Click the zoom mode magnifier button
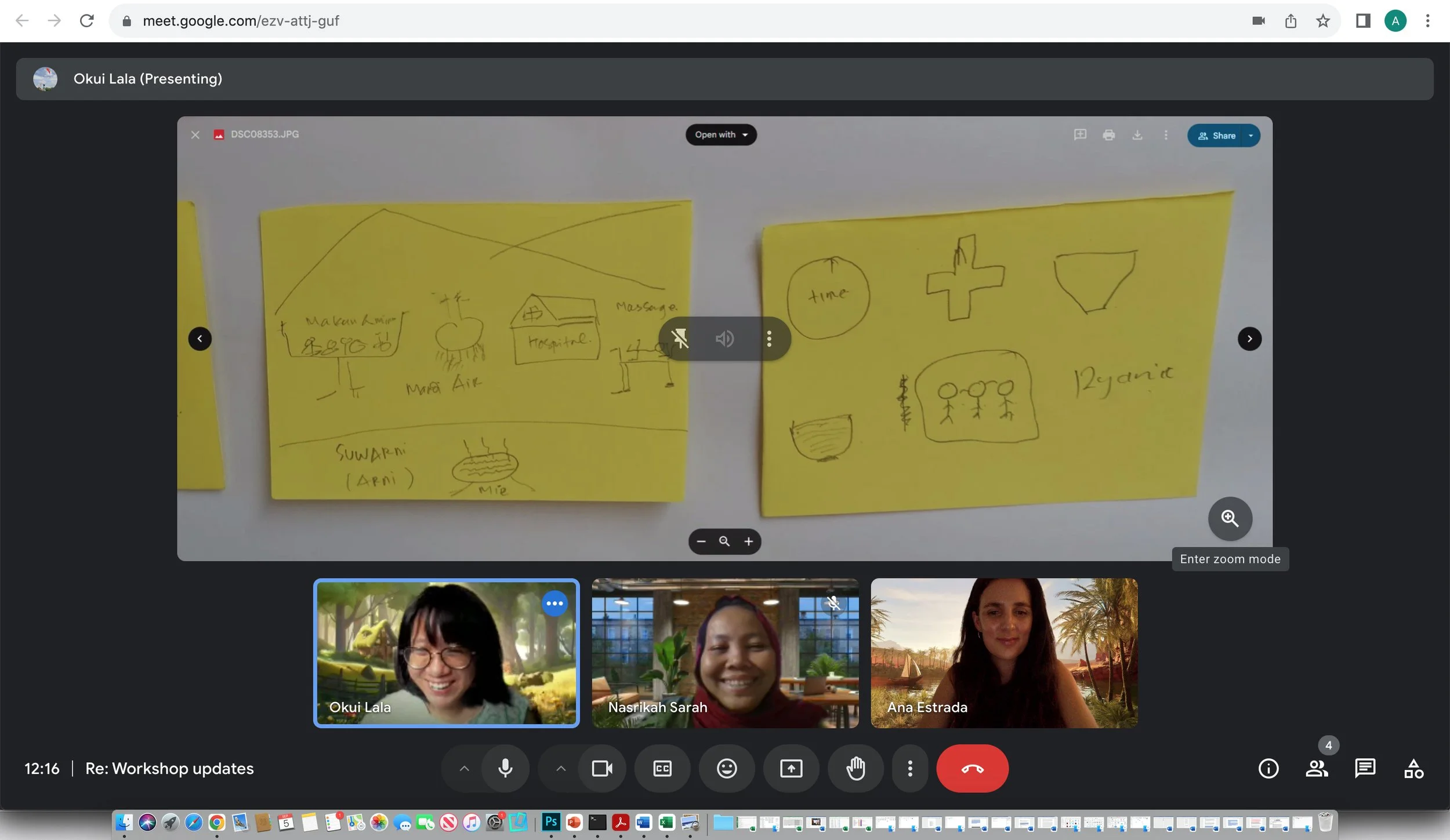The height and width of the screenshot is (840, 1450). pos(1230,518)
